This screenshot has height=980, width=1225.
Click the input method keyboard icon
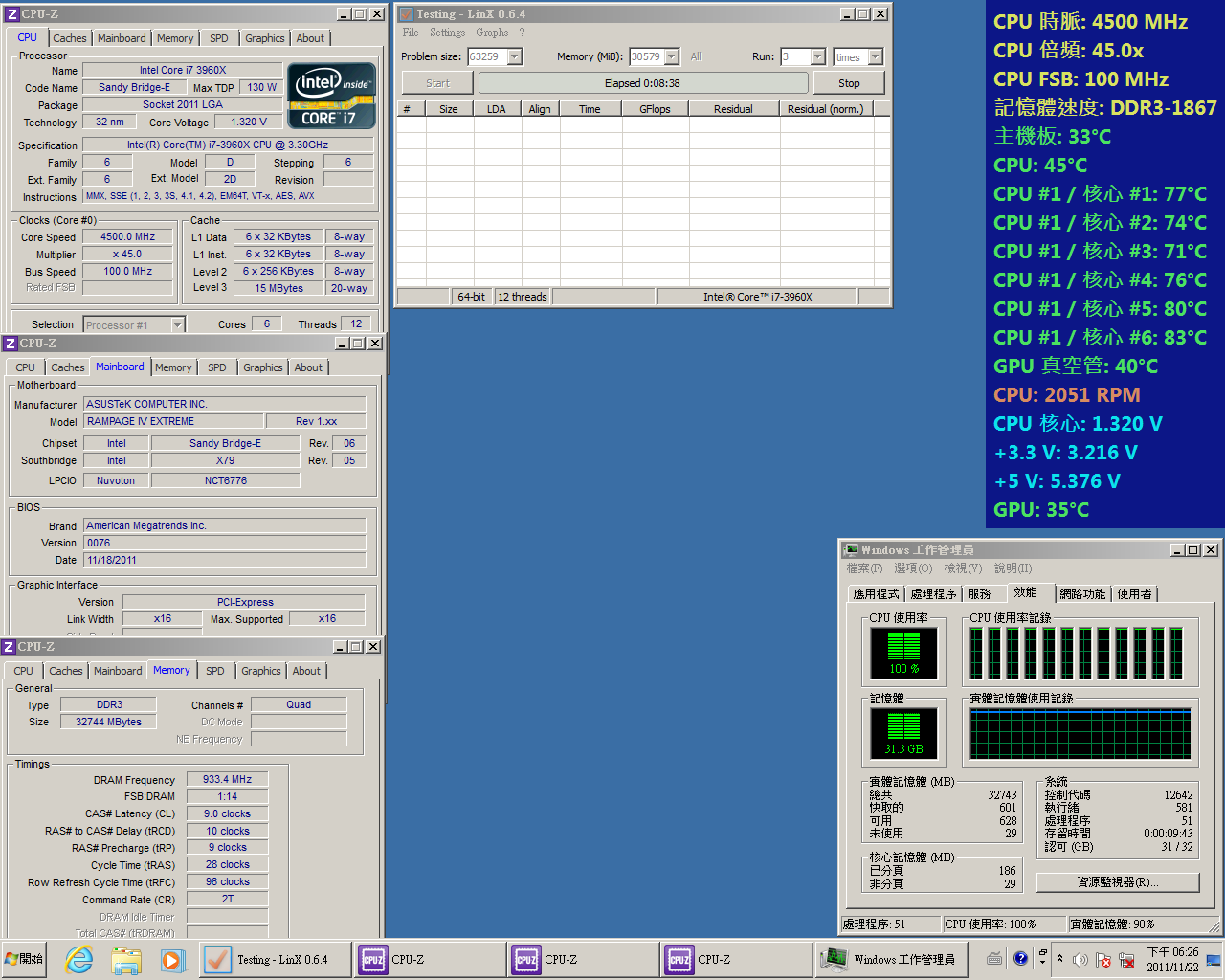(995, 958)
